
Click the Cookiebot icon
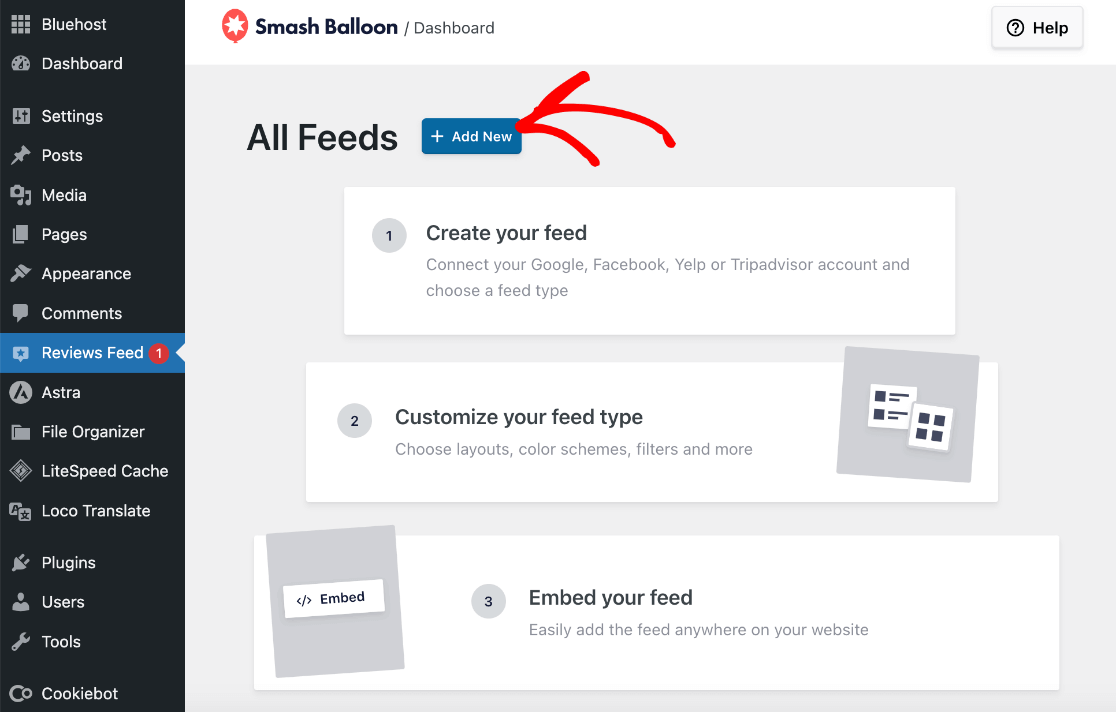coord(20,693)
